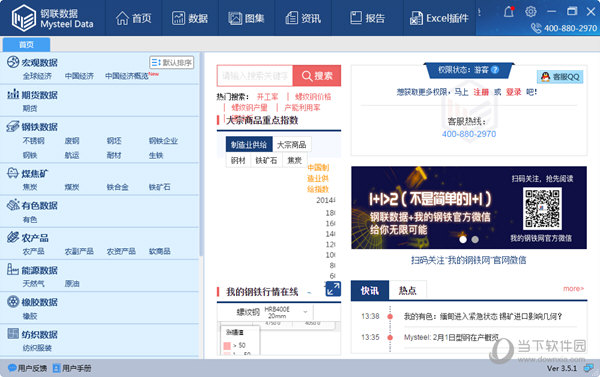Select the 农产品 category icon
The image size is (600, 377).
(13, 237)
